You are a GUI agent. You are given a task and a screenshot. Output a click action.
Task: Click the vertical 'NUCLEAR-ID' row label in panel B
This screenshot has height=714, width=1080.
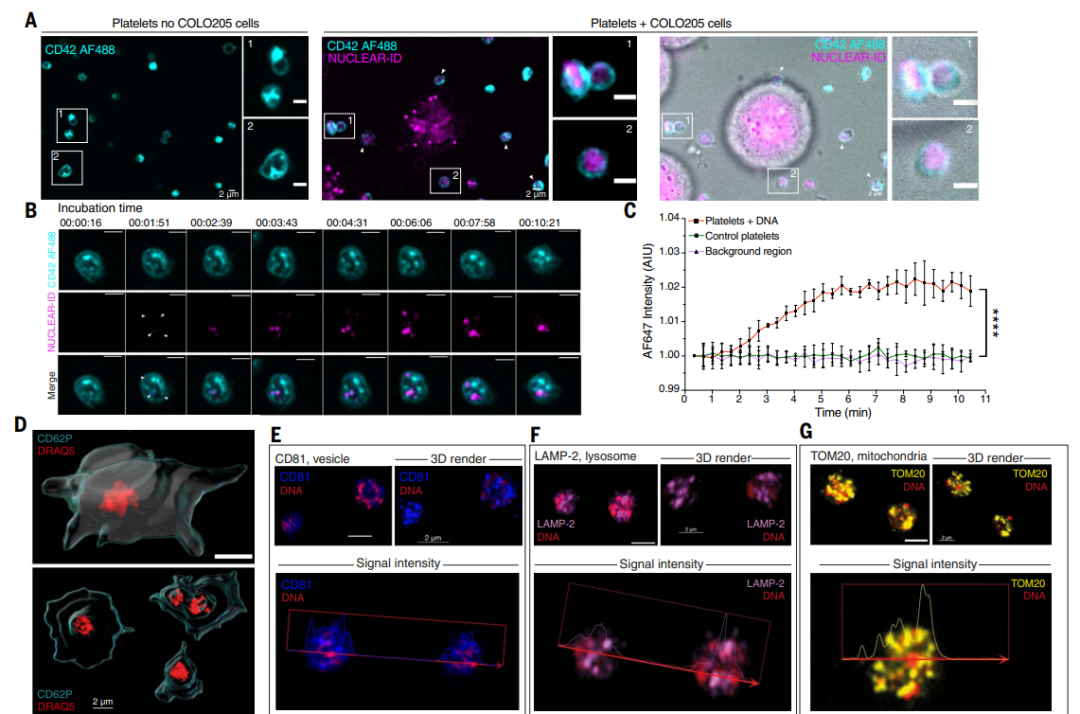pyautogui.click(x=52, y=322)
